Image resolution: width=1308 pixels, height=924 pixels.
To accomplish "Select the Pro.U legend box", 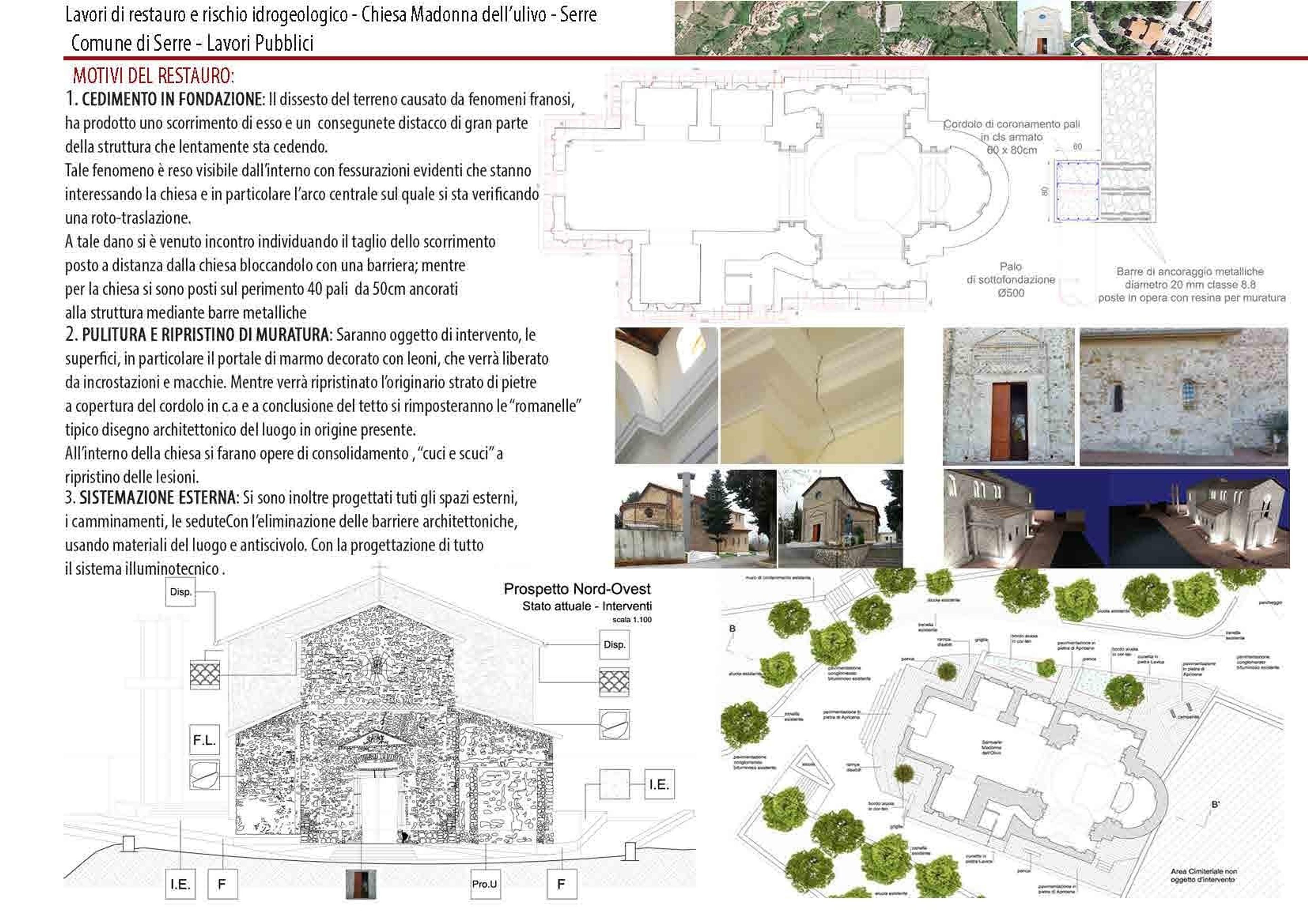I will tap(485, 884).
